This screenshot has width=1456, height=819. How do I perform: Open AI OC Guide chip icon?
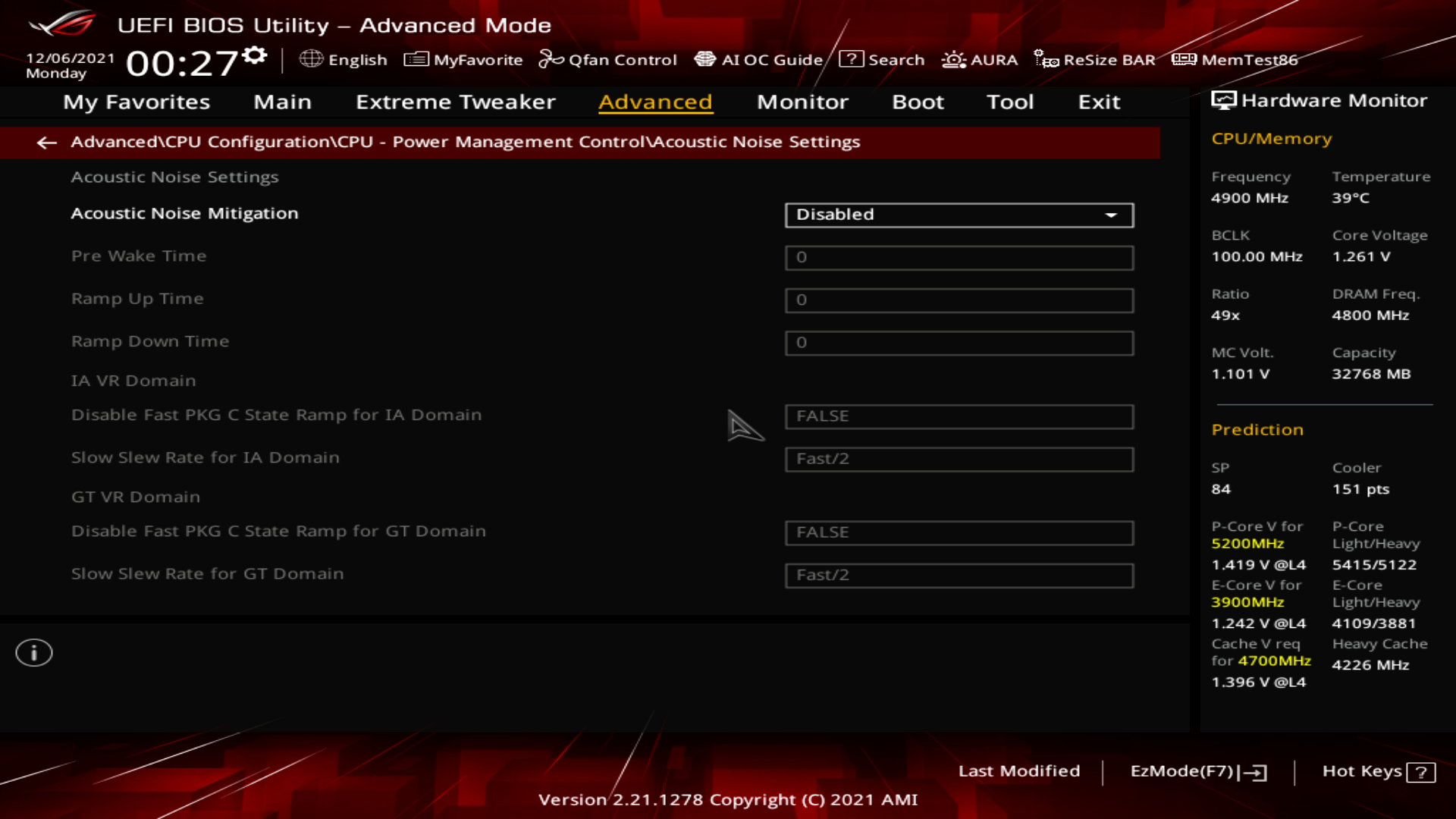(x=704, y=59)
